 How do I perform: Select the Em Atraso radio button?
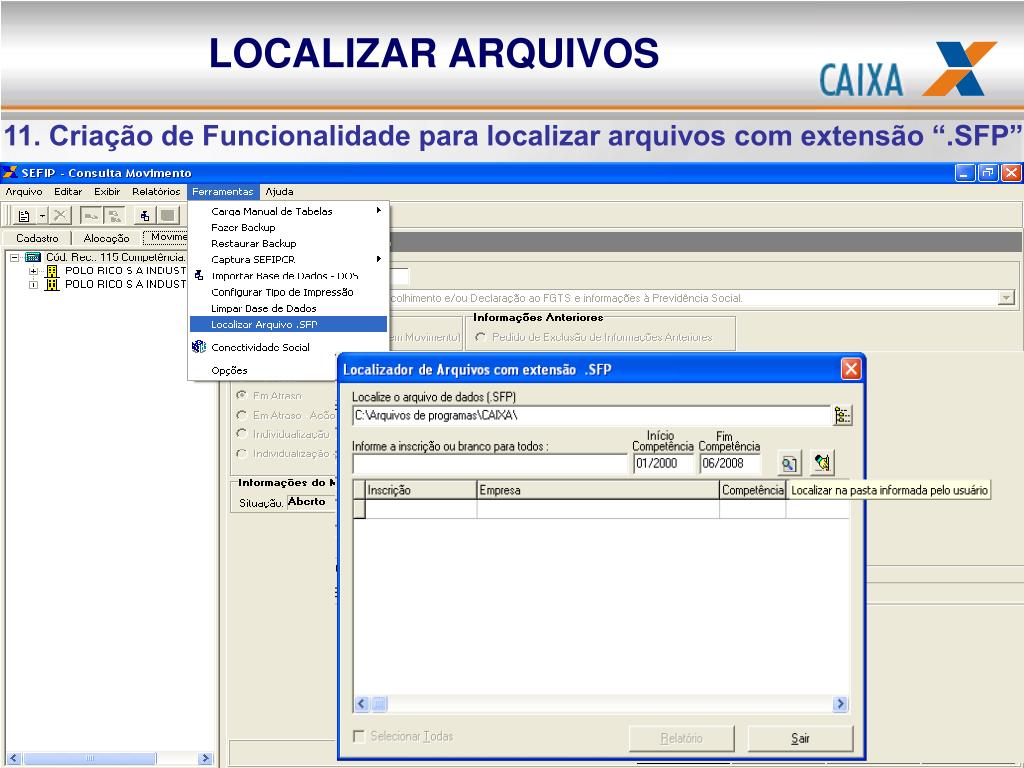tap(242, 395)
